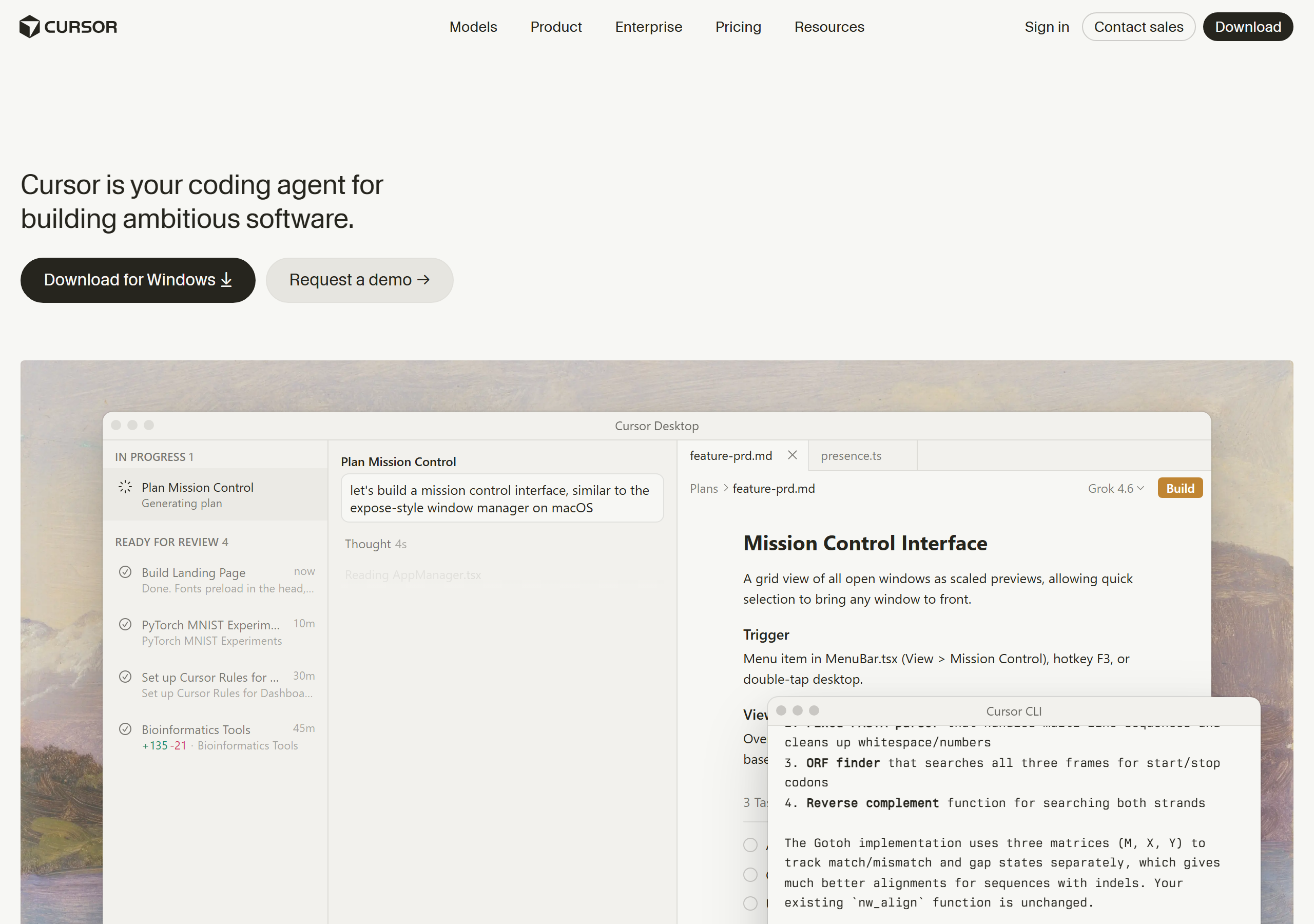This screenshot has height=924, width=1314.
Task: Click the orange Build button
Action: 1180,488
